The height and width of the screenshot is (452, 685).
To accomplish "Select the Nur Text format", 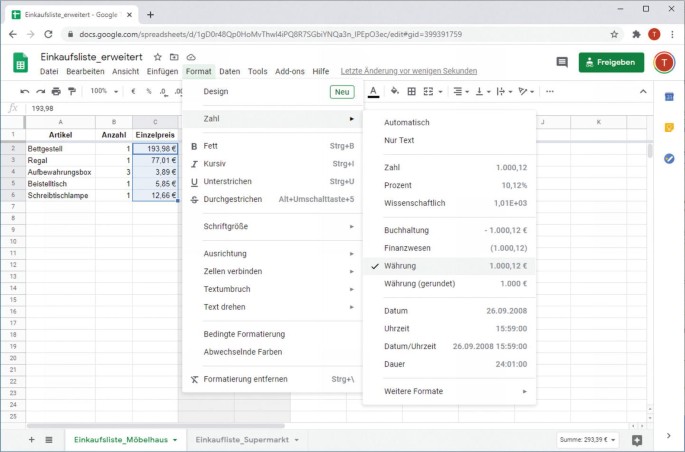I will (449, 140).
